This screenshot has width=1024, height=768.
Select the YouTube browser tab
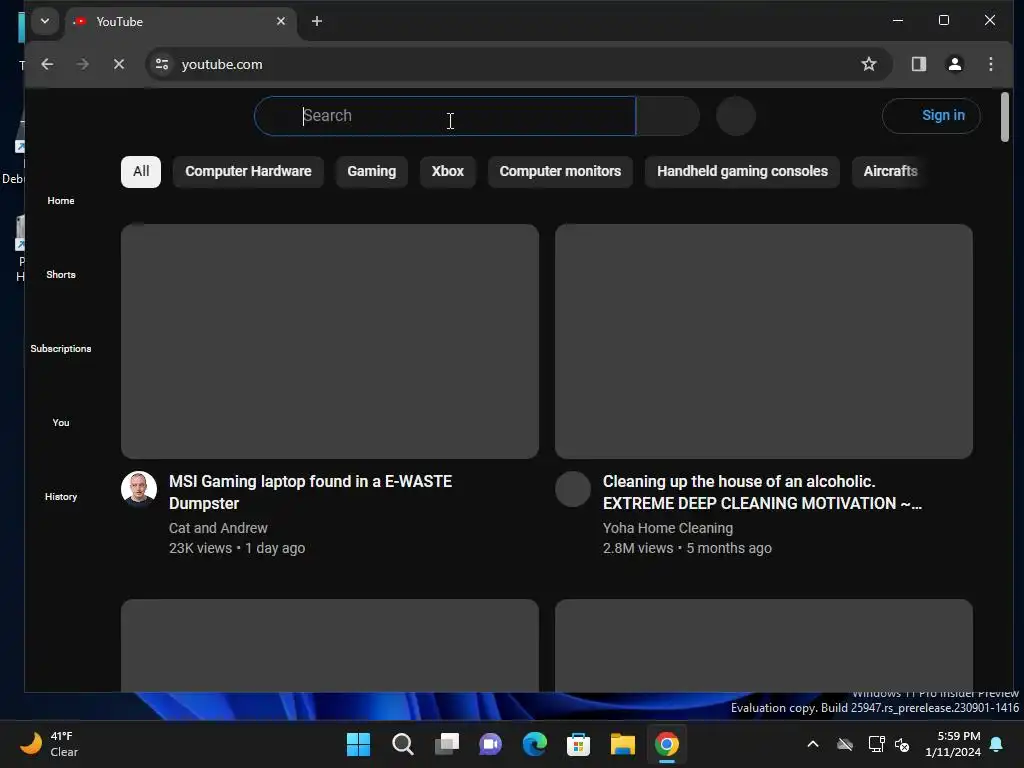tap(180, 22)
